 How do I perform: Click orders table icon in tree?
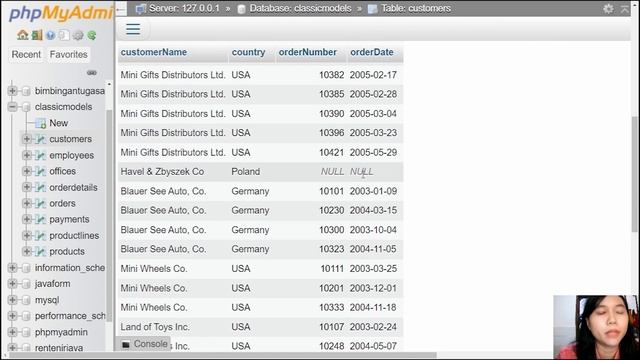tap(40, 203)
